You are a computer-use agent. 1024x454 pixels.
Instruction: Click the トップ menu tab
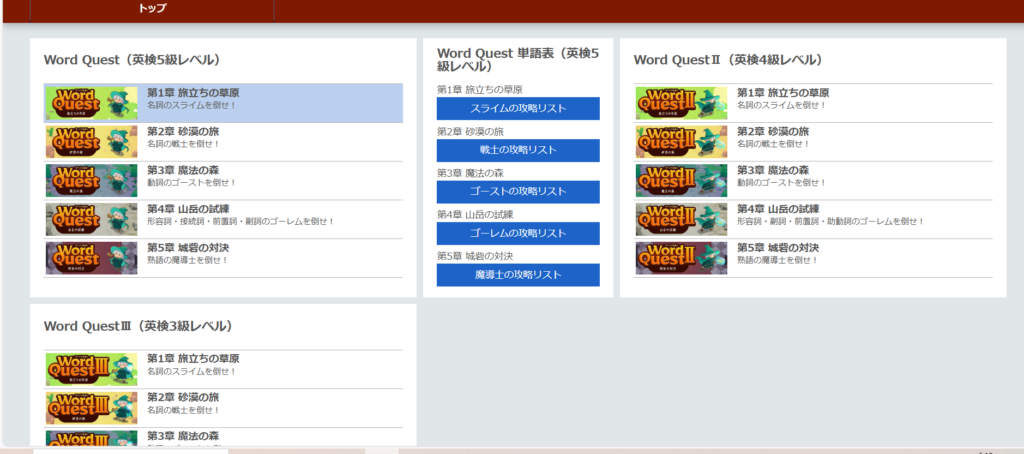tap(152, 9)
